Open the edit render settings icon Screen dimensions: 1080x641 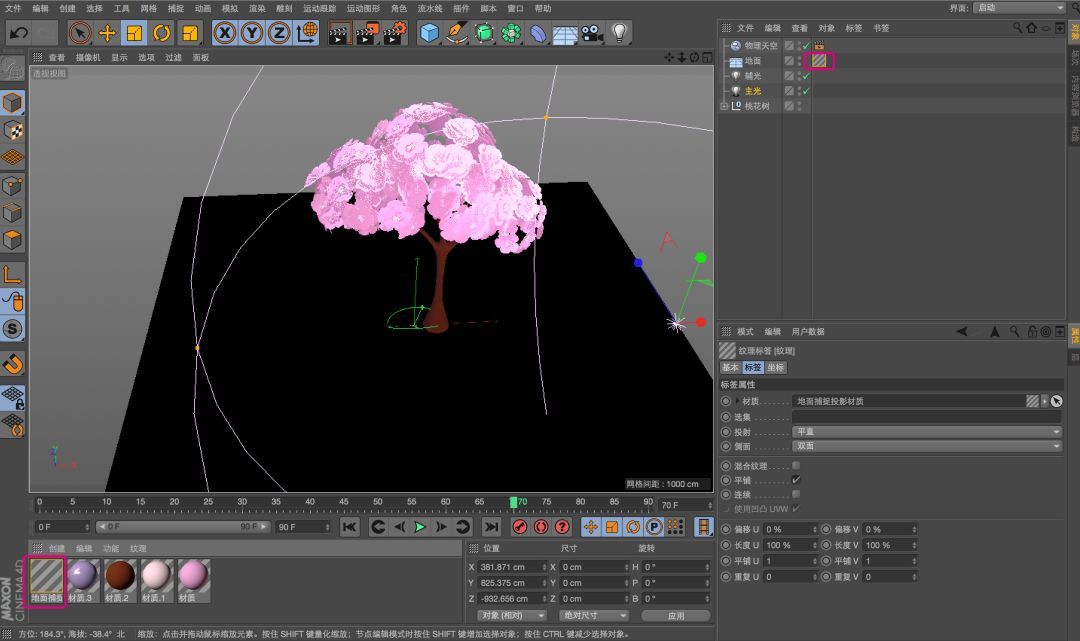395,33
